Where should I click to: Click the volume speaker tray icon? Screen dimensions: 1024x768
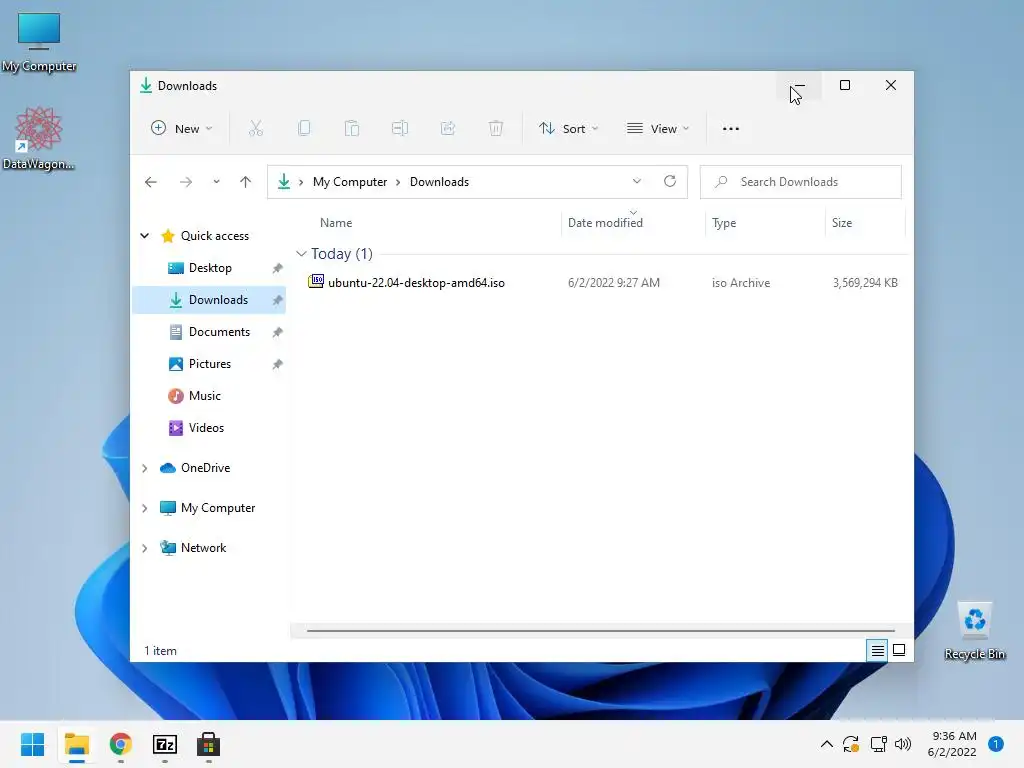(903, 744)
